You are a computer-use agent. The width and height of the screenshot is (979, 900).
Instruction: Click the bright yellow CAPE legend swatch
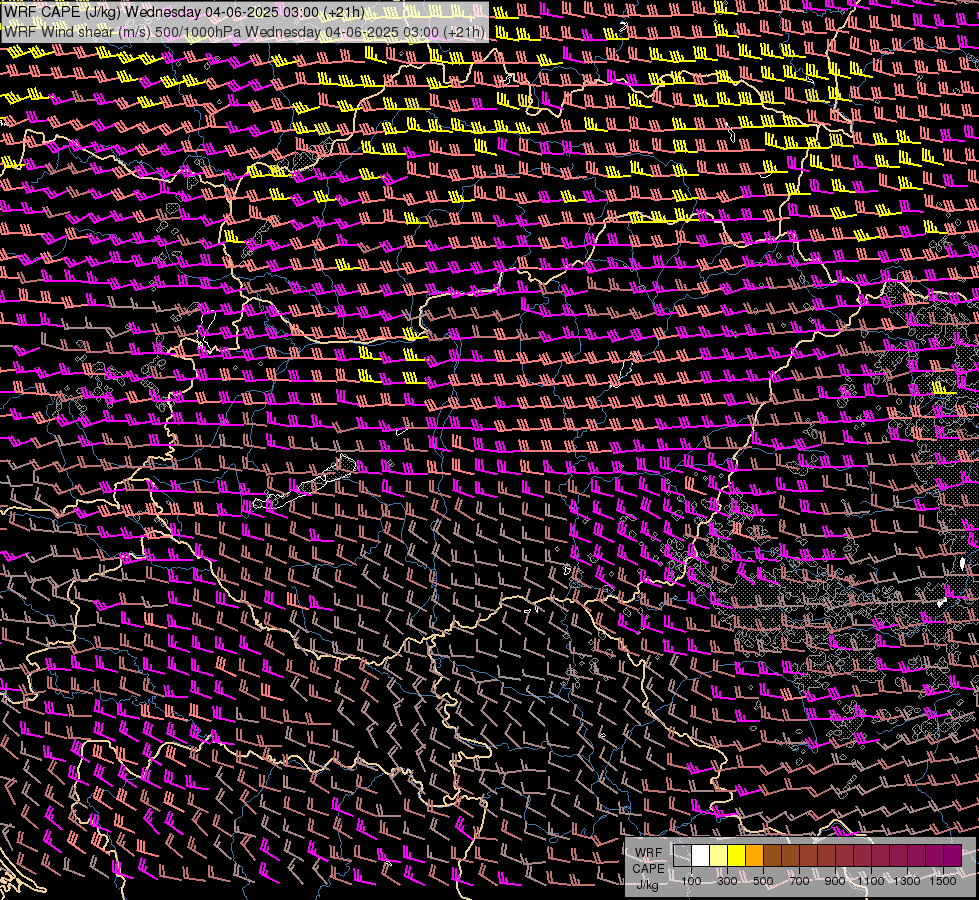(737, 855)
